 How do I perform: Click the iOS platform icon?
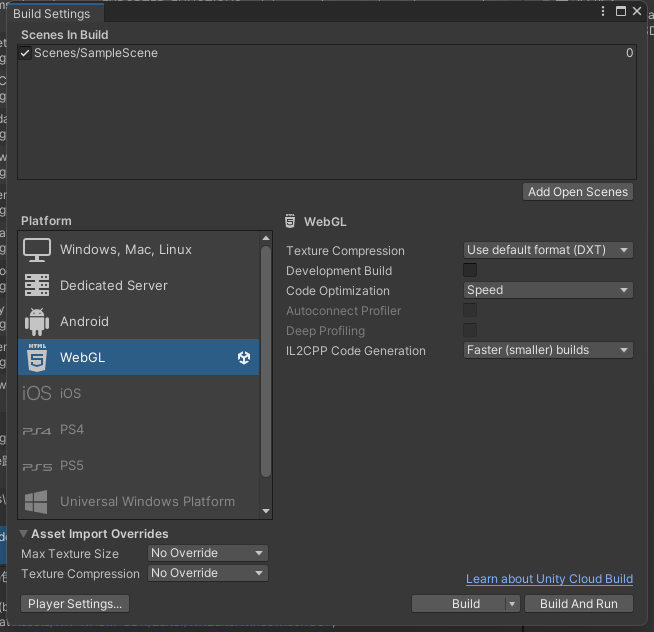tap(37, 393)
